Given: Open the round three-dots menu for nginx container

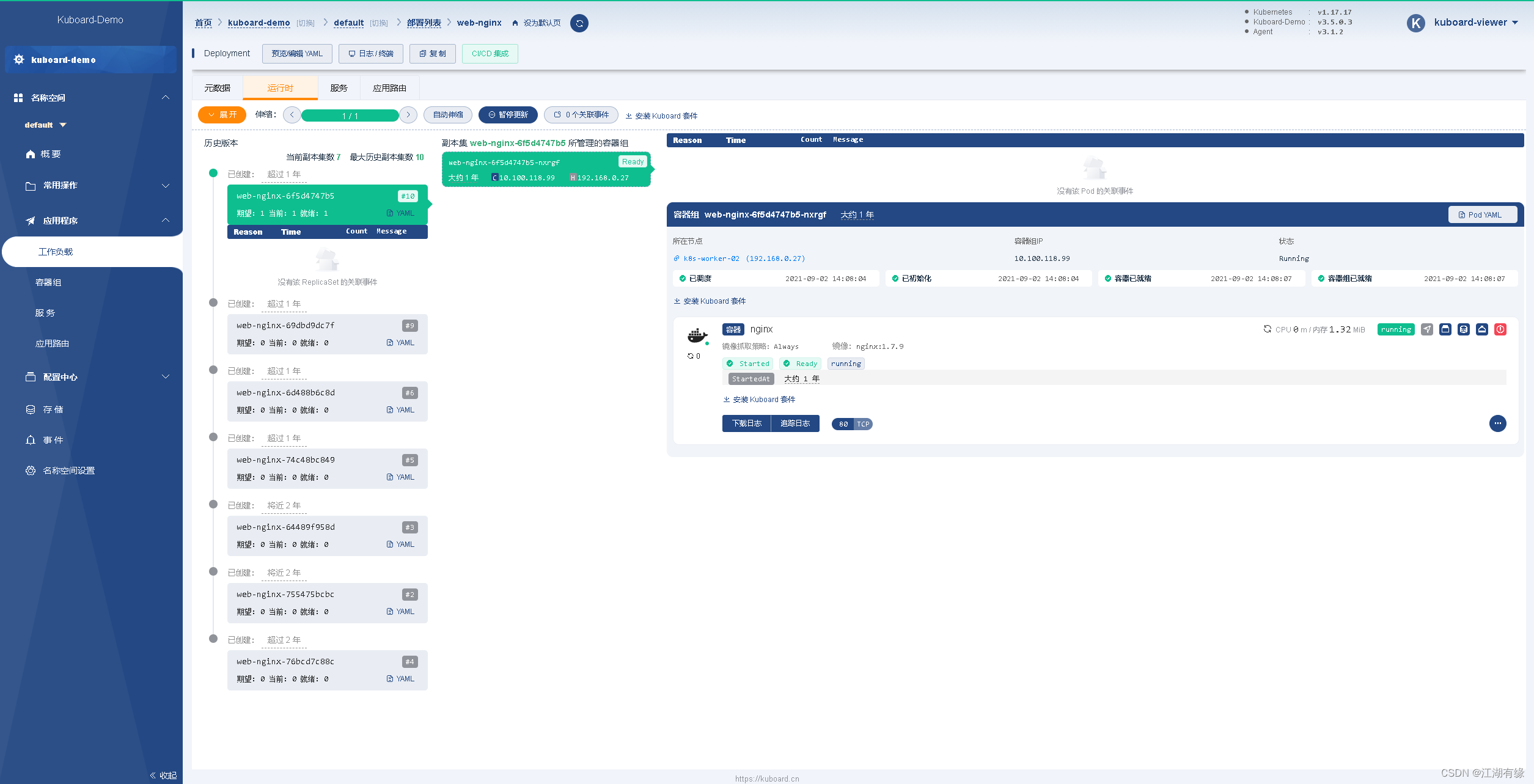Looking at the screenshot, I should [1497, 423].
